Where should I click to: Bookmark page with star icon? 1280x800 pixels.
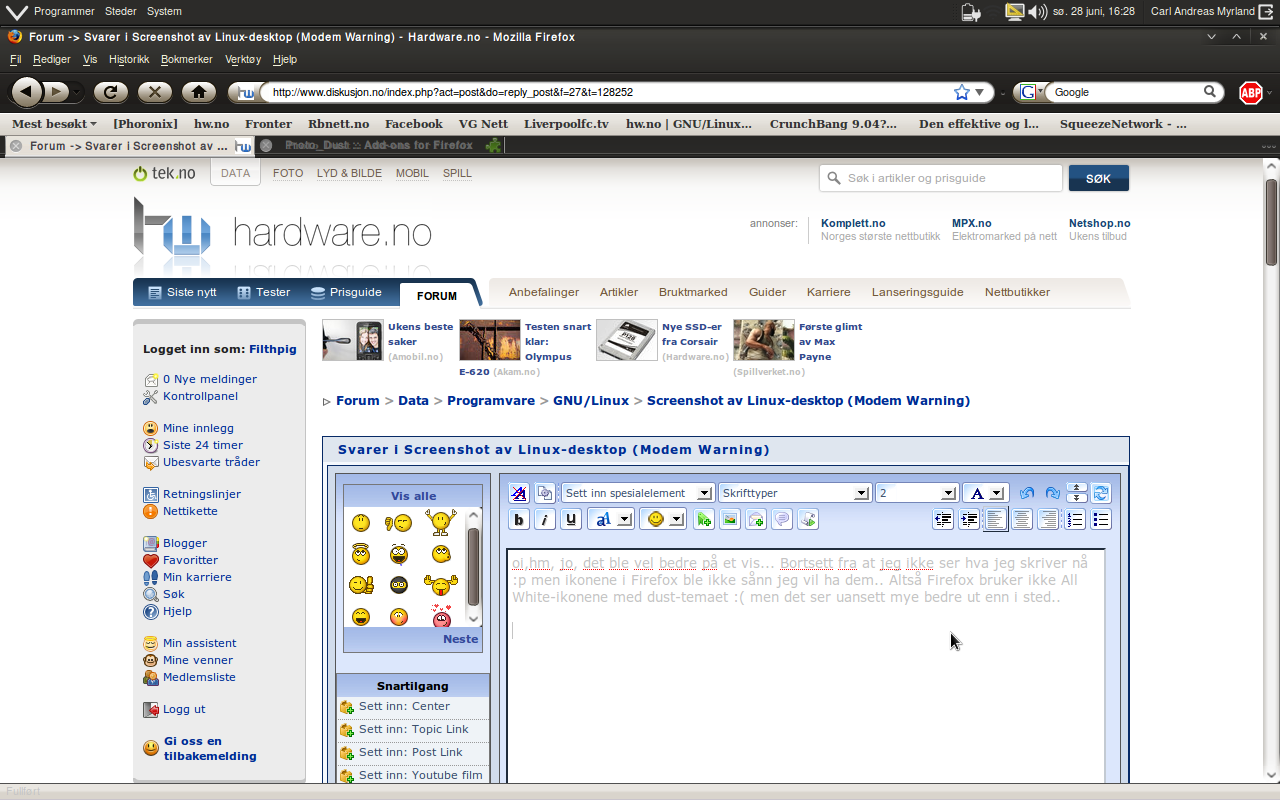click(x=962, y=92)
